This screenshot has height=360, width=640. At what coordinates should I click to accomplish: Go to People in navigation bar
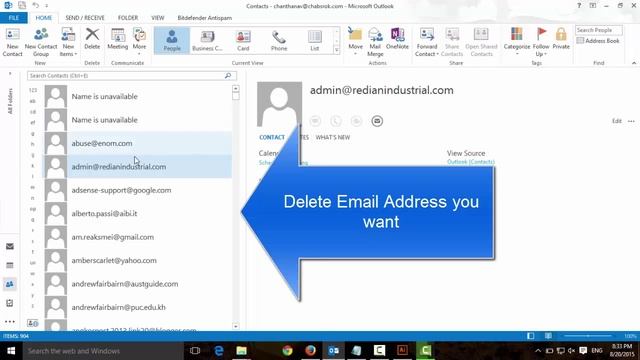[10, 284]
